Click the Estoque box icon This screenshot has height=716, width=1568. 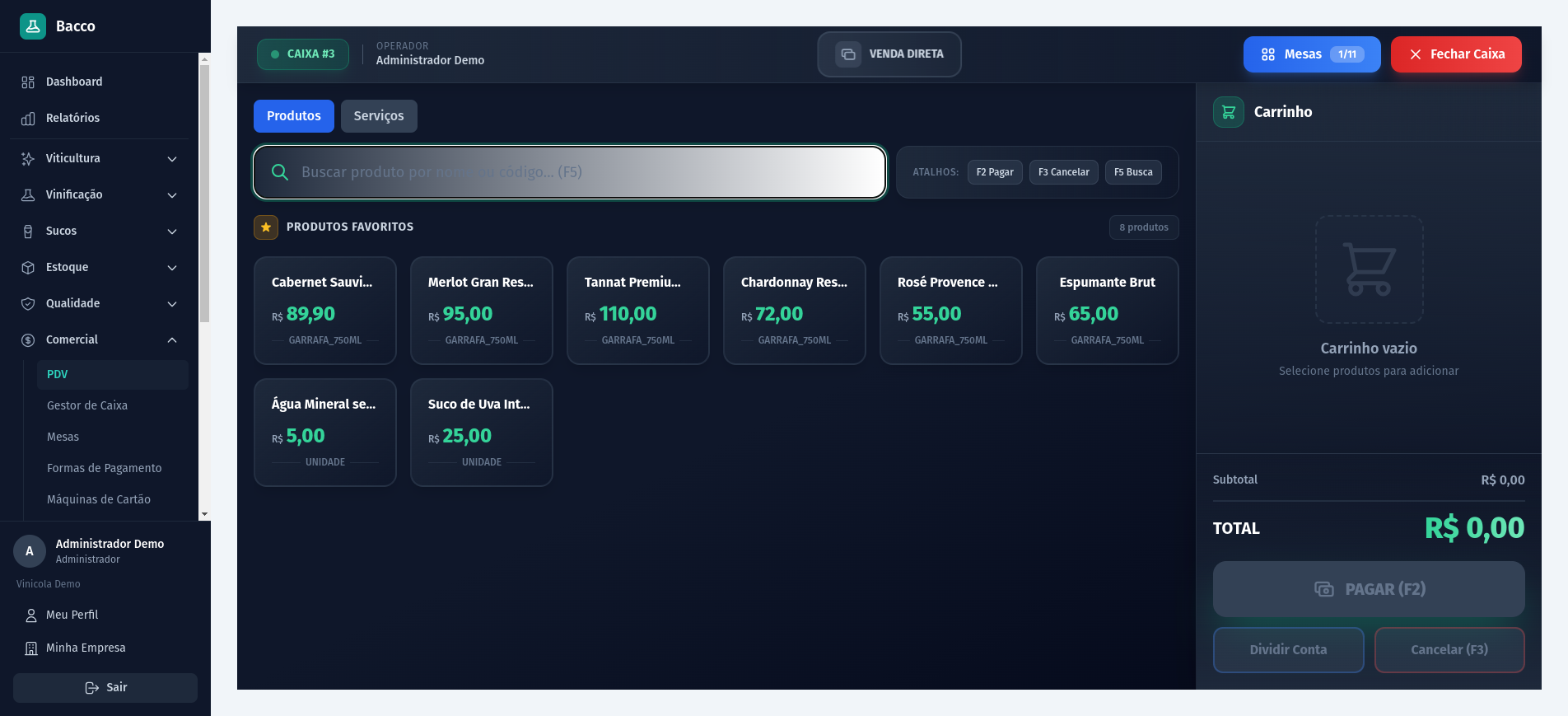pyautogui.click(x=28, y=268)
